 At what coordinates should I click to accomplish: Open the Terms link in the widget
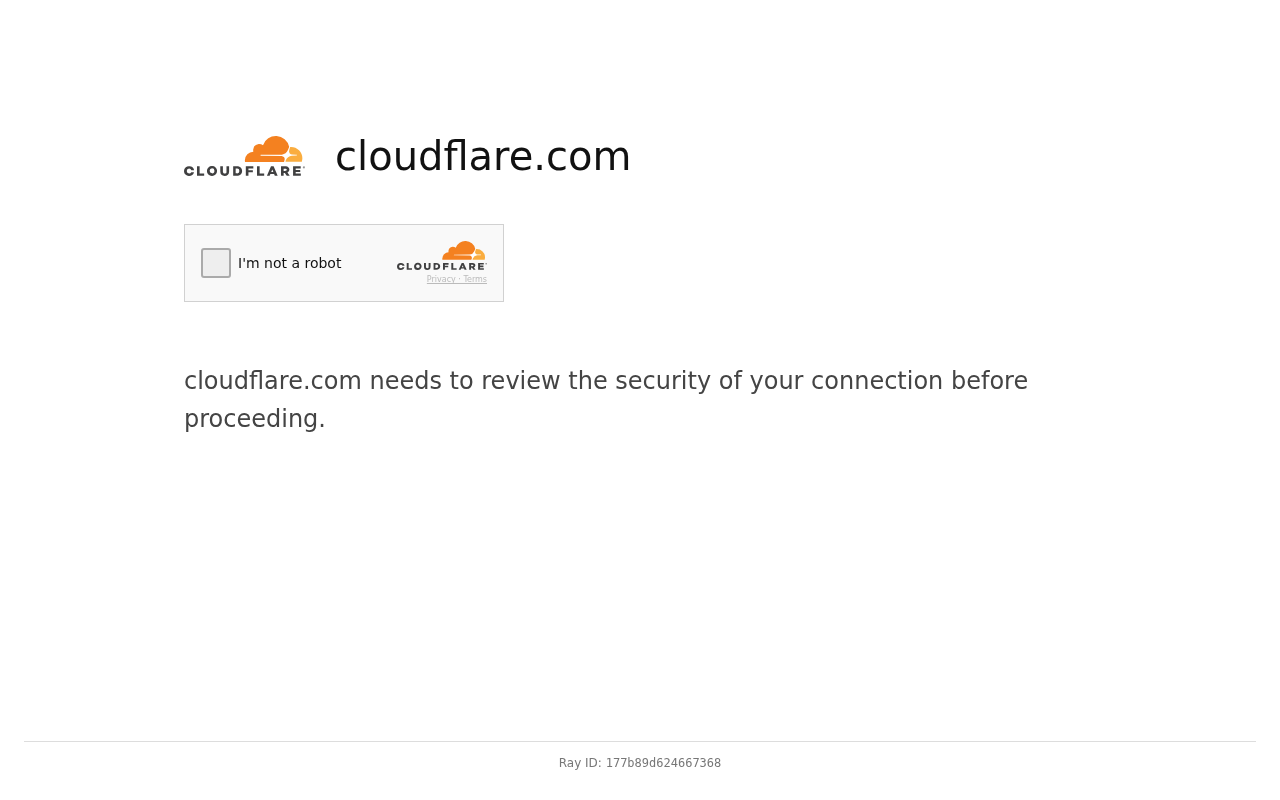click(x=475, y=280)
